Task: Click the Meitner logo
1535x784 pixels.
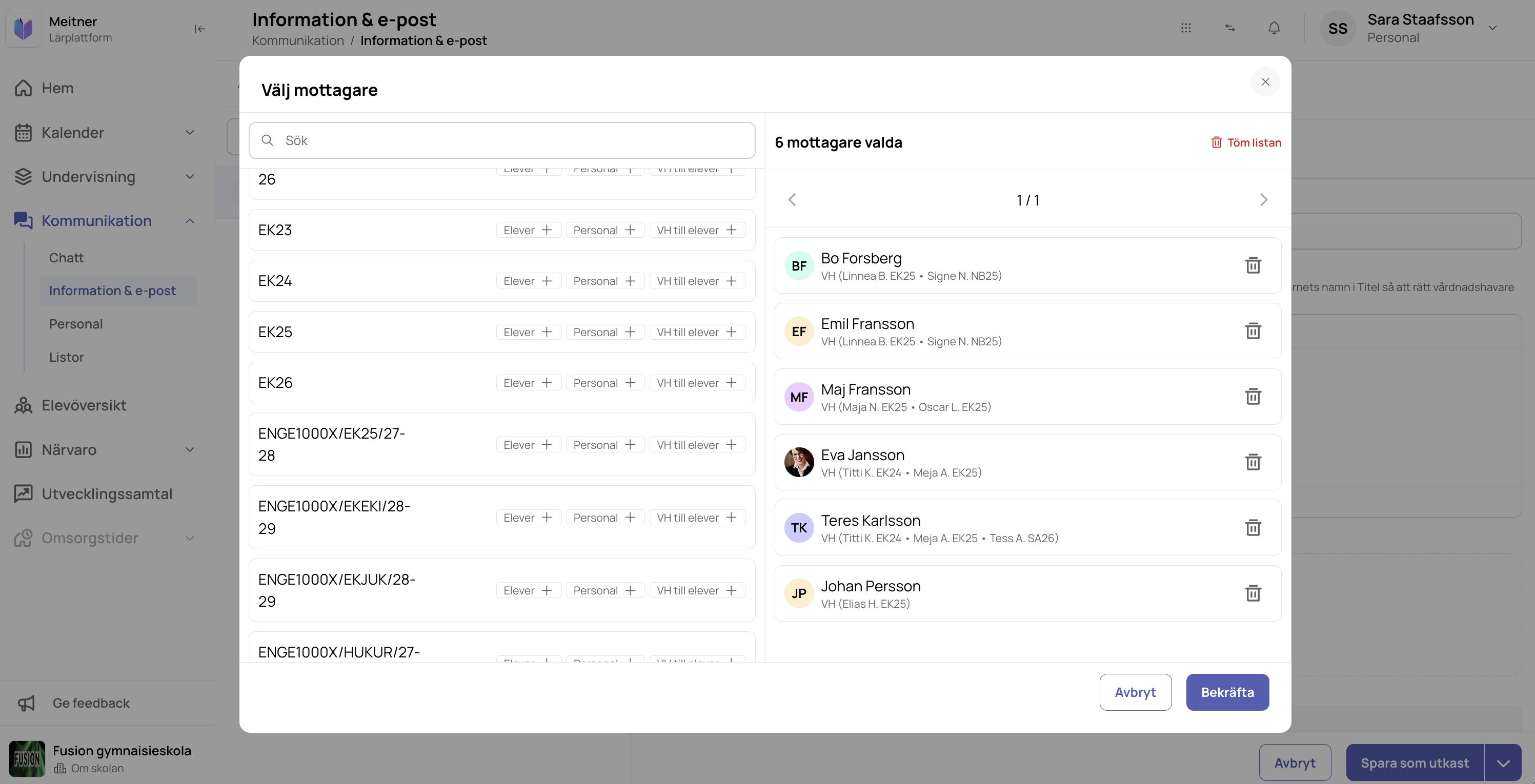Action: pyautogui.click(x=23, y=29)
